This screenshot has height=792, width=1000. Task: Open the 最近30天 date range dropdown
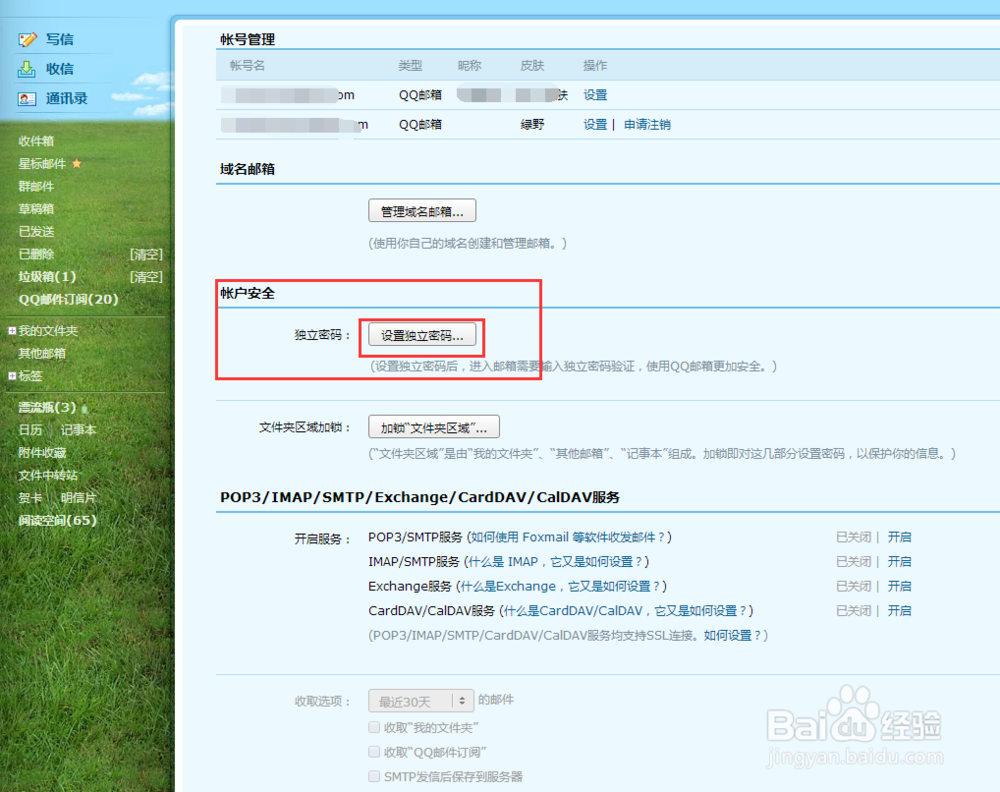tap(420, 700)
